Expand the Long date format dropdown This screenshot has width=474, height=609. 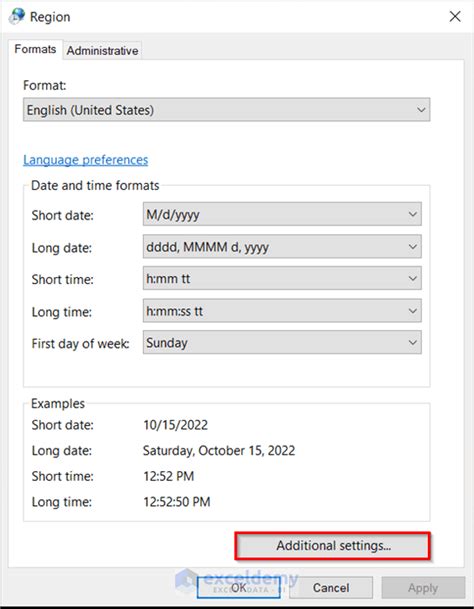[x=282, y=247]
